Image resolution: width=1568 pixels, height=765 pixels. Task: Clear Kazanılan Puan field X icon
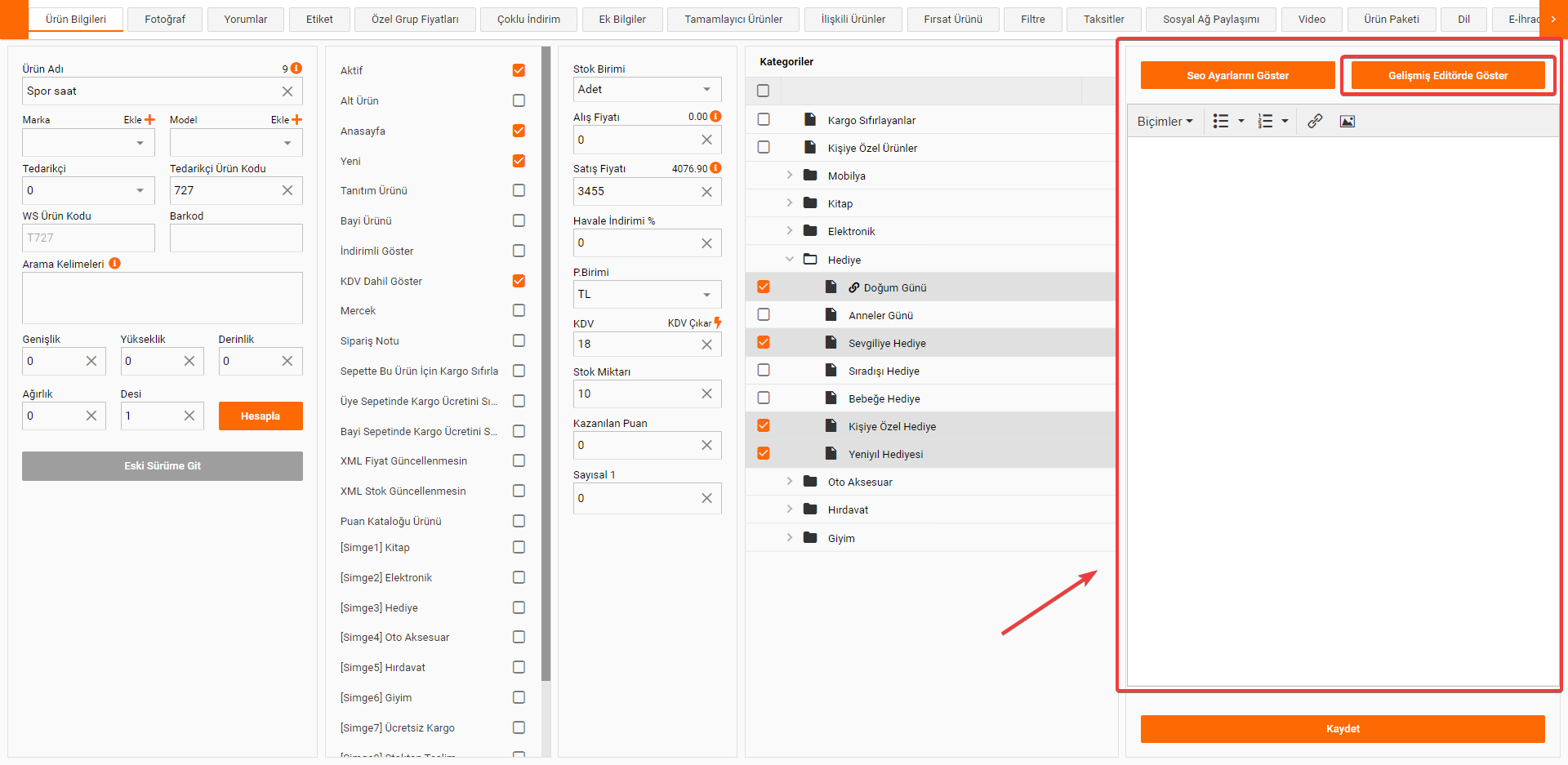(707, 445)
